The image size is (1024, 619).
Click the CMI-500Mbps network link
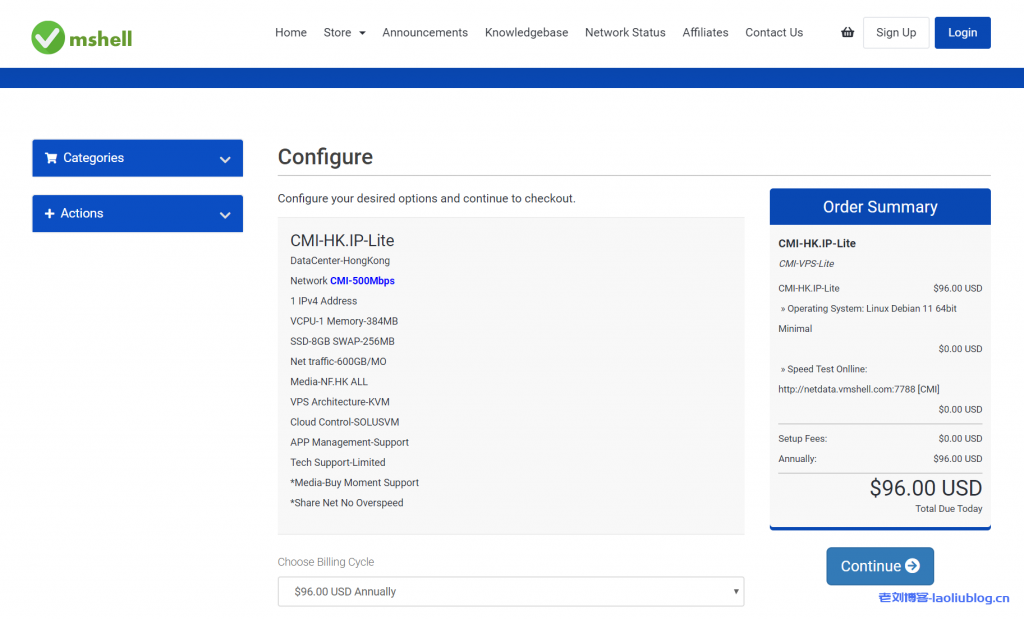[x=362, y=281]
